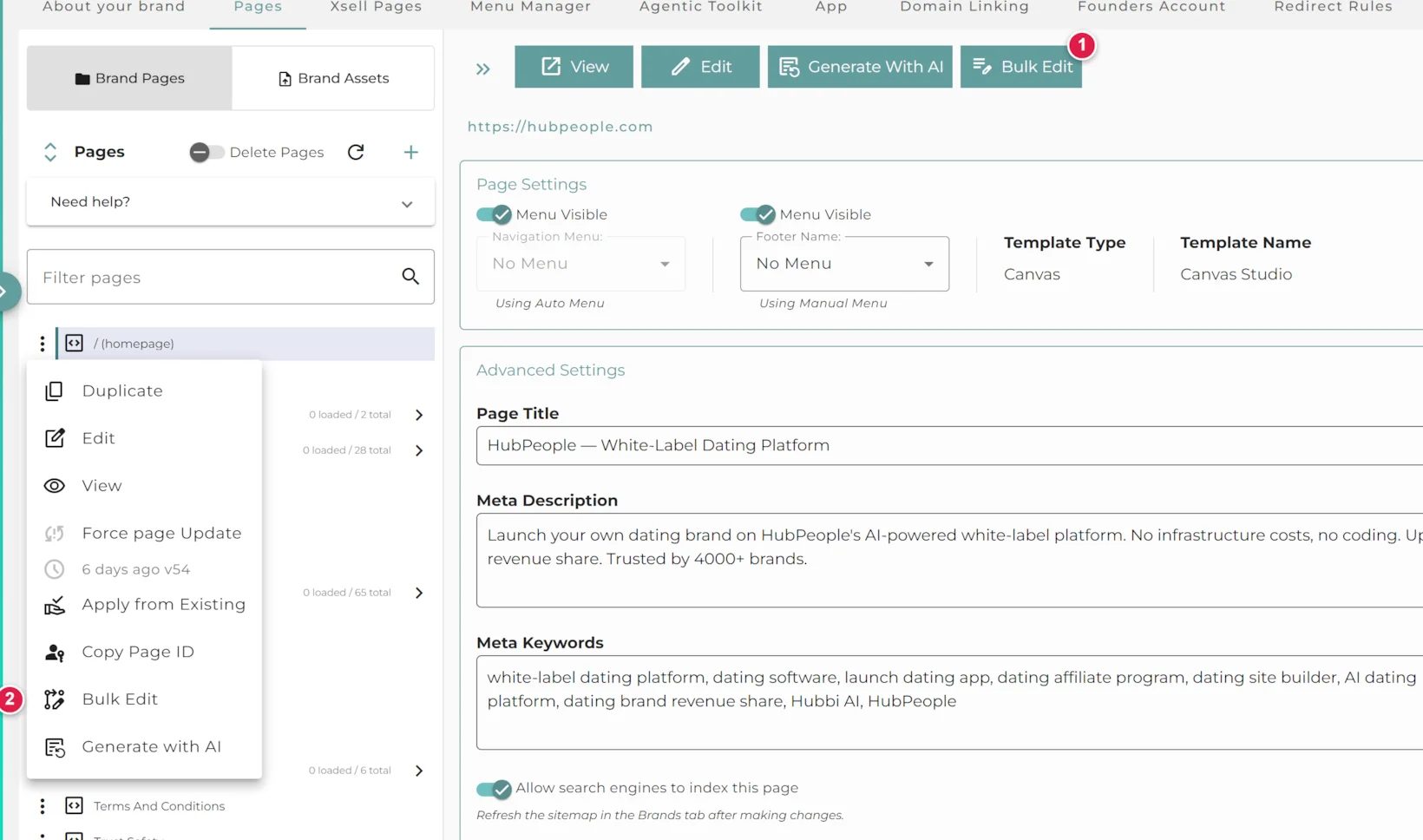
Task: Open the Footer Name dropdown
Action: (x=844, y=264)
